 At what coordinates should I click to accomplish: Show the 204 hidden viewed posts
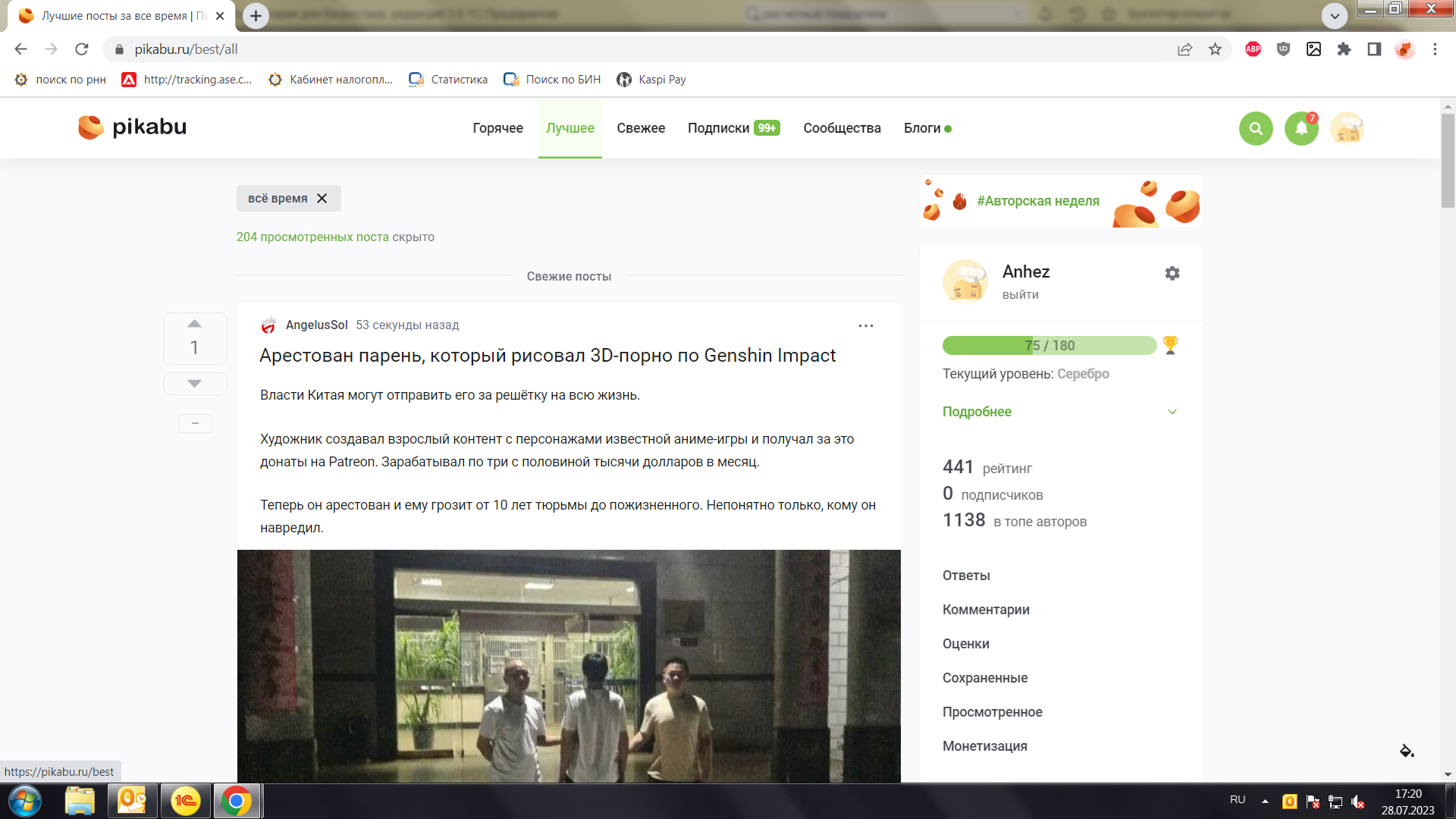[312, 237]
